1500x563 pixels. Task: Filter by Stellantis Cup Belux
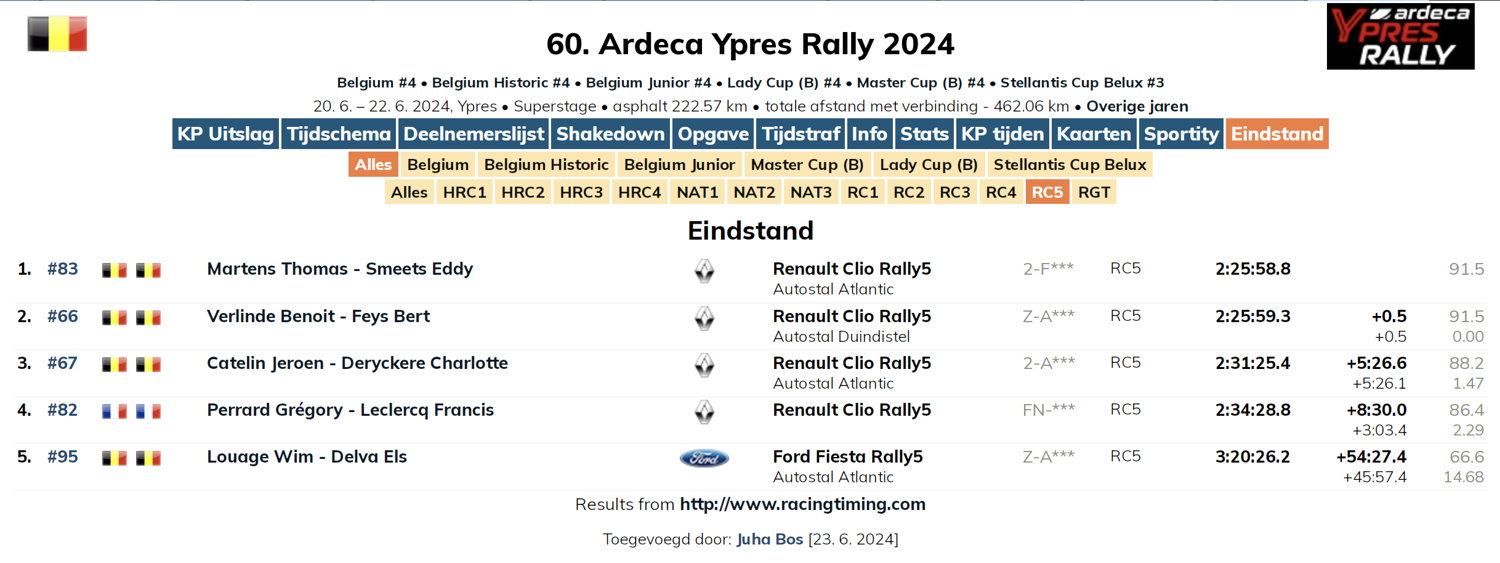[1070, 165]
